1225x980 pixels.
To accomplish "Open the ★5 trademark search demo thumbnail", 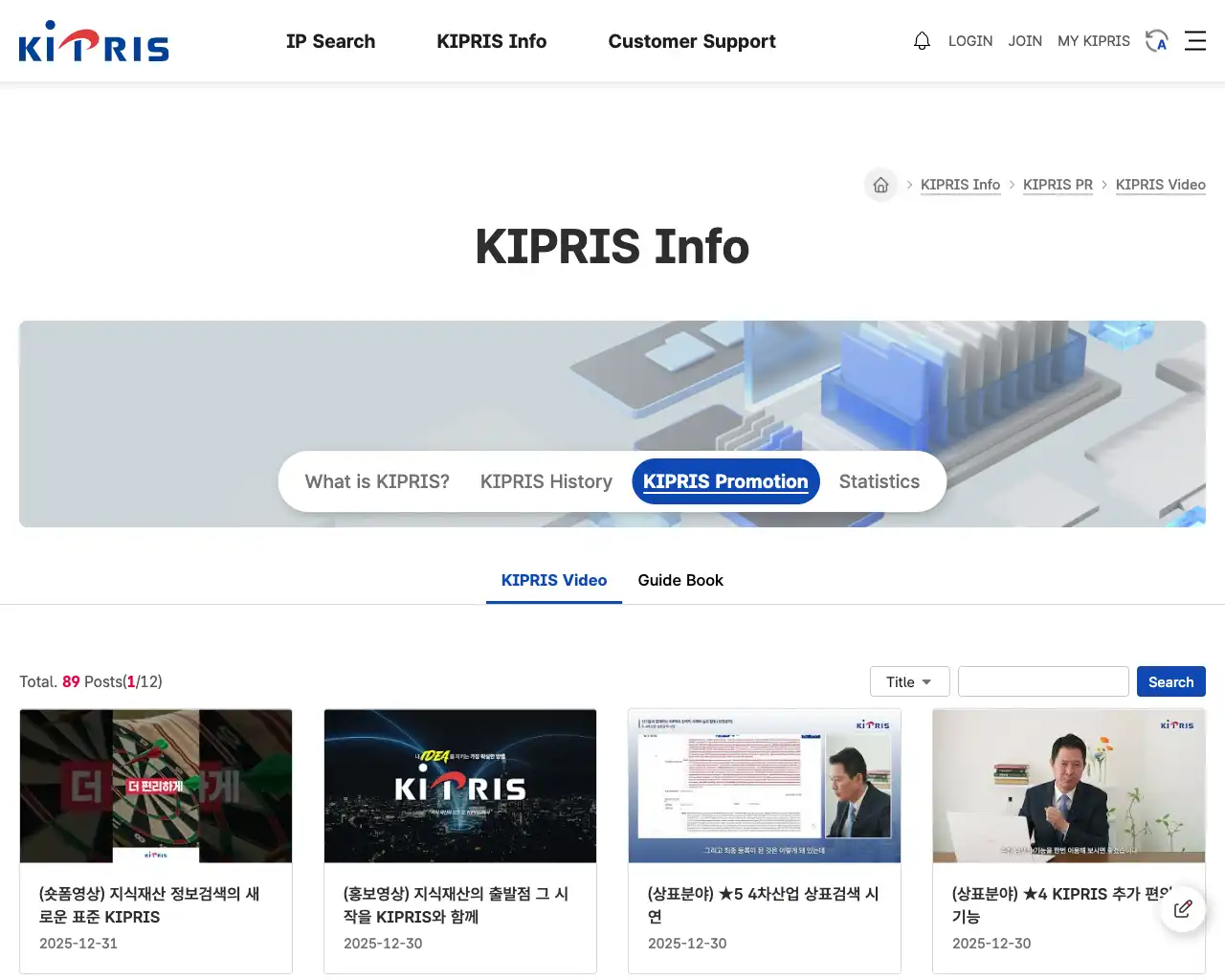I will pos(765,786).
